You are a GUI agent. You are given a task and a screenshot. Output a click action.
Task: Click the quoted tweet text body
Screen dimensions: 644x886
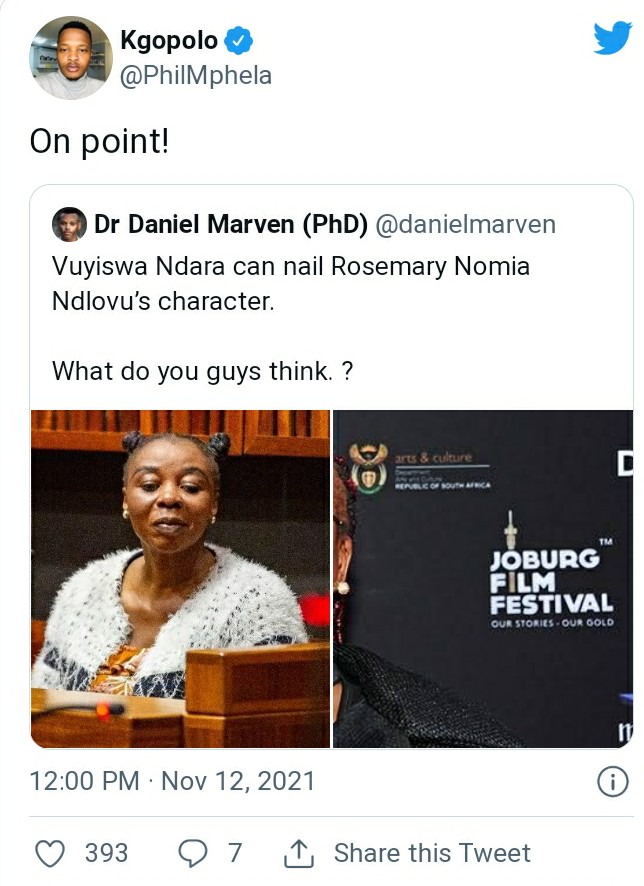[x=291, y=319]
